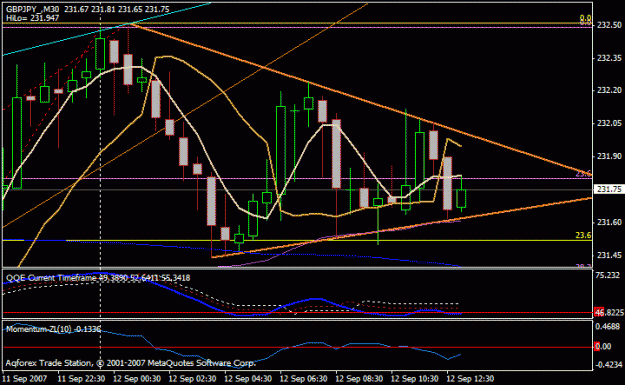
Task: Click the 232.05 price scale label
Action: click(609, 124)
